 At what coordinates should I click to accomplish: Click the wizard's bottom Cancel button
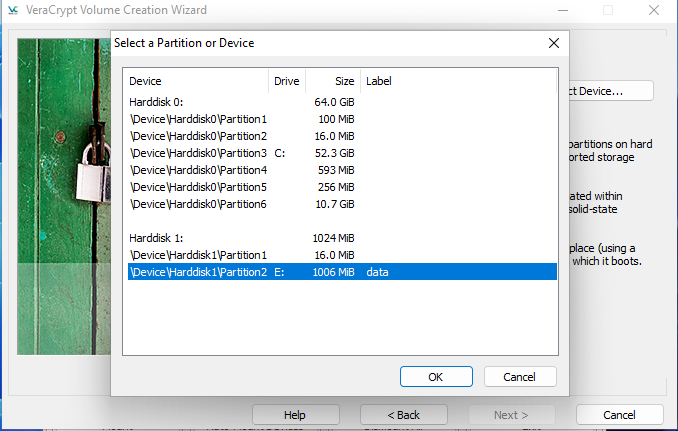coord(619,415)
